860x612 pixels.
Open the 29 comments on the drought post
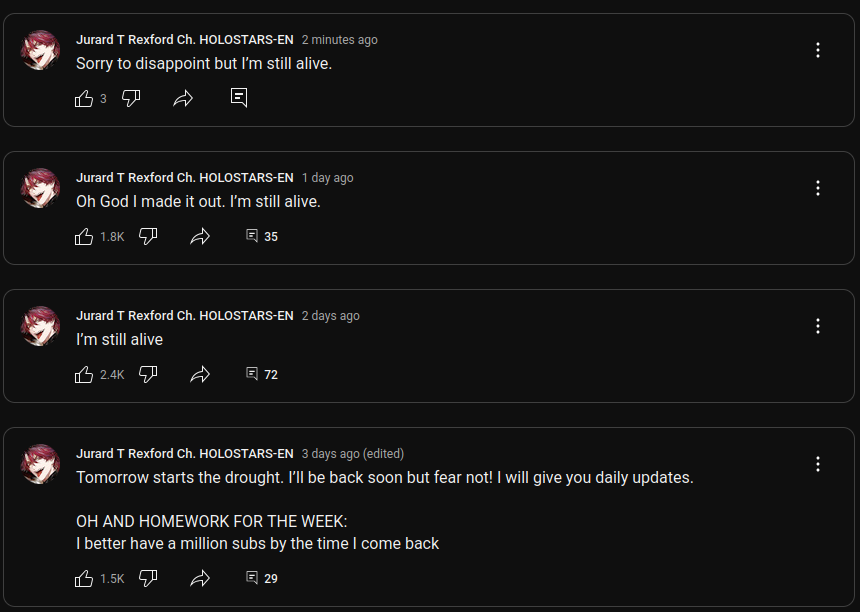point(261,578)
